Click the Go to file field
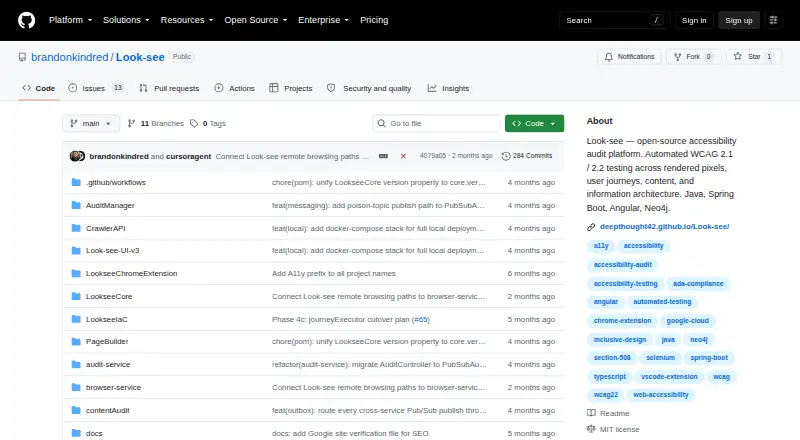 436,124
